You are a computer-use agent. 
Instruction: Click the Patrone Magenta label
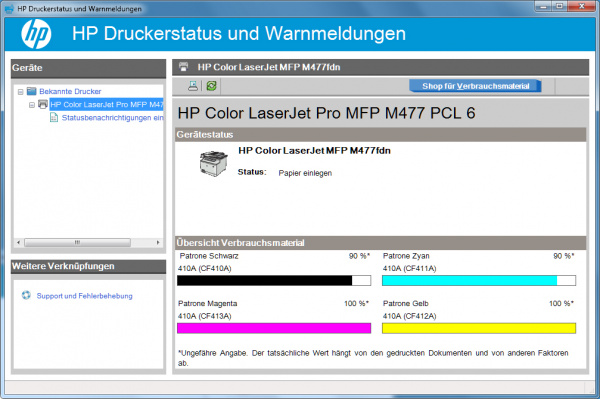click(x=207, y=304)
